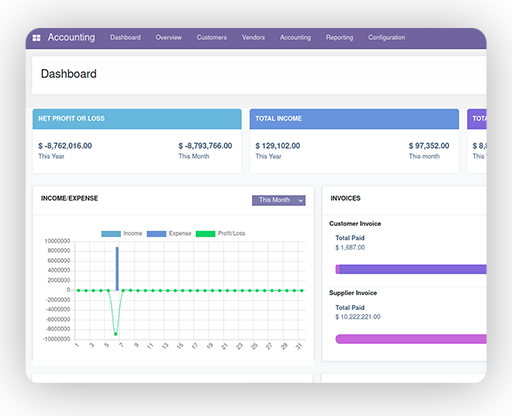Open the This Month period dropdown
This screenshot has width=512, height=416.
(x=279, y=200)
